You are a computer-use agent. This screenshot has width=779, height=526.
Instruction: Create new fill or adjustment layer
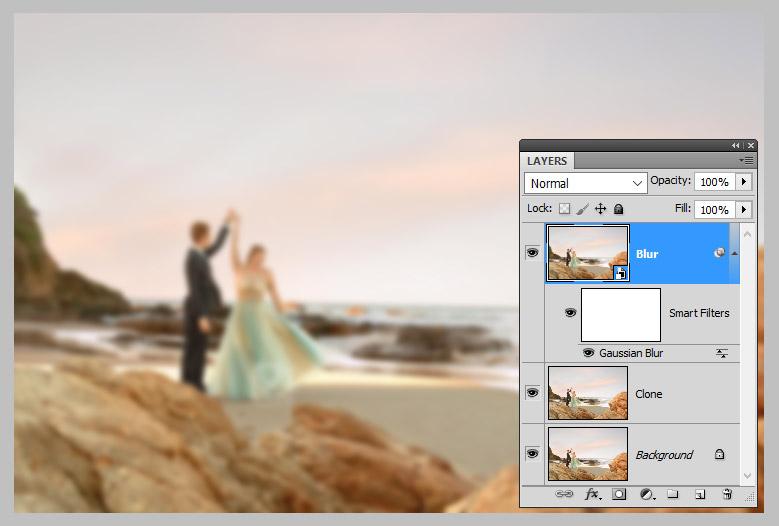coord(647,494)
